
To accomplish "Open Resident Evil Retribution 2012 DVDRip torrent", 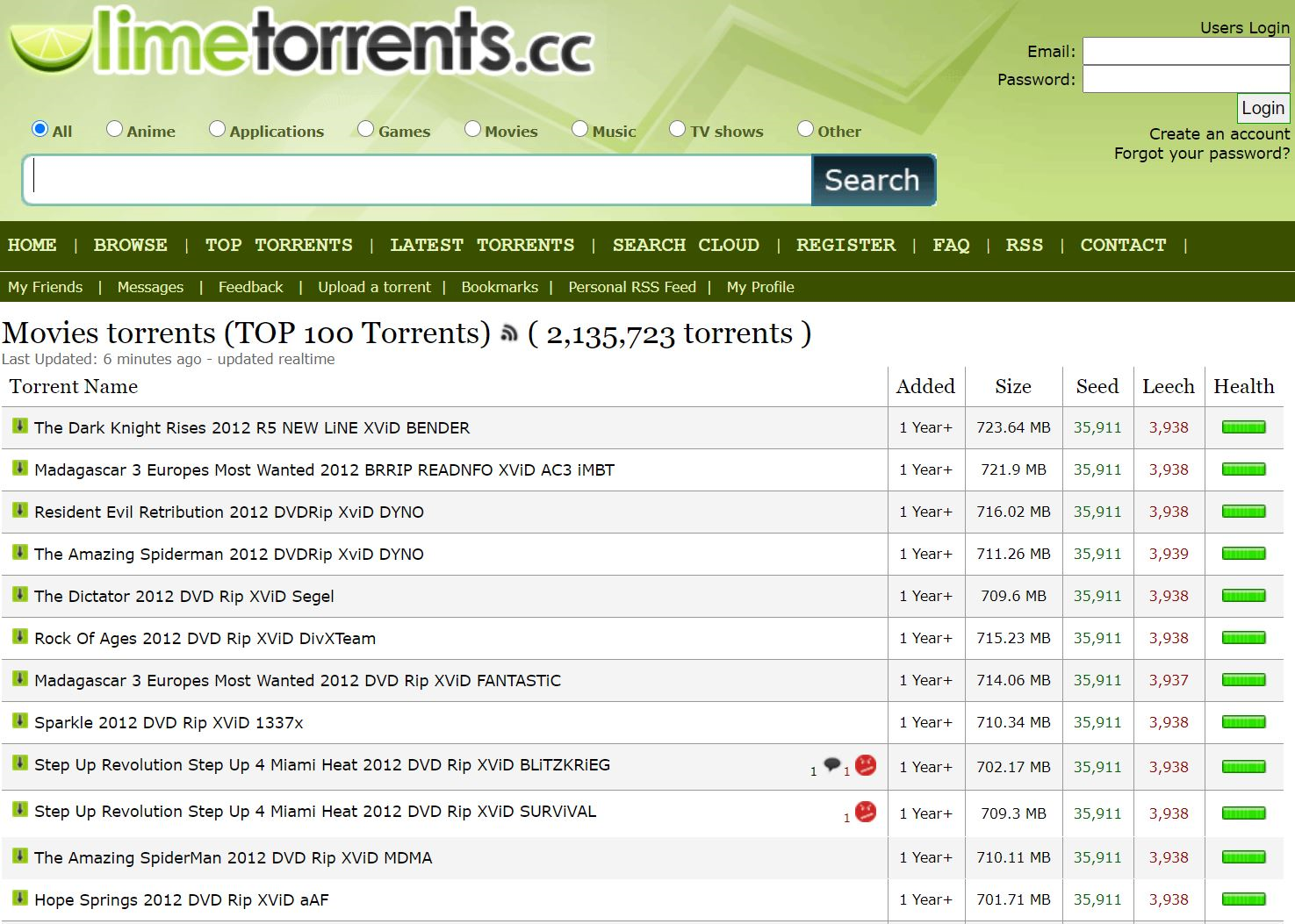I will (x=229, y=512).
